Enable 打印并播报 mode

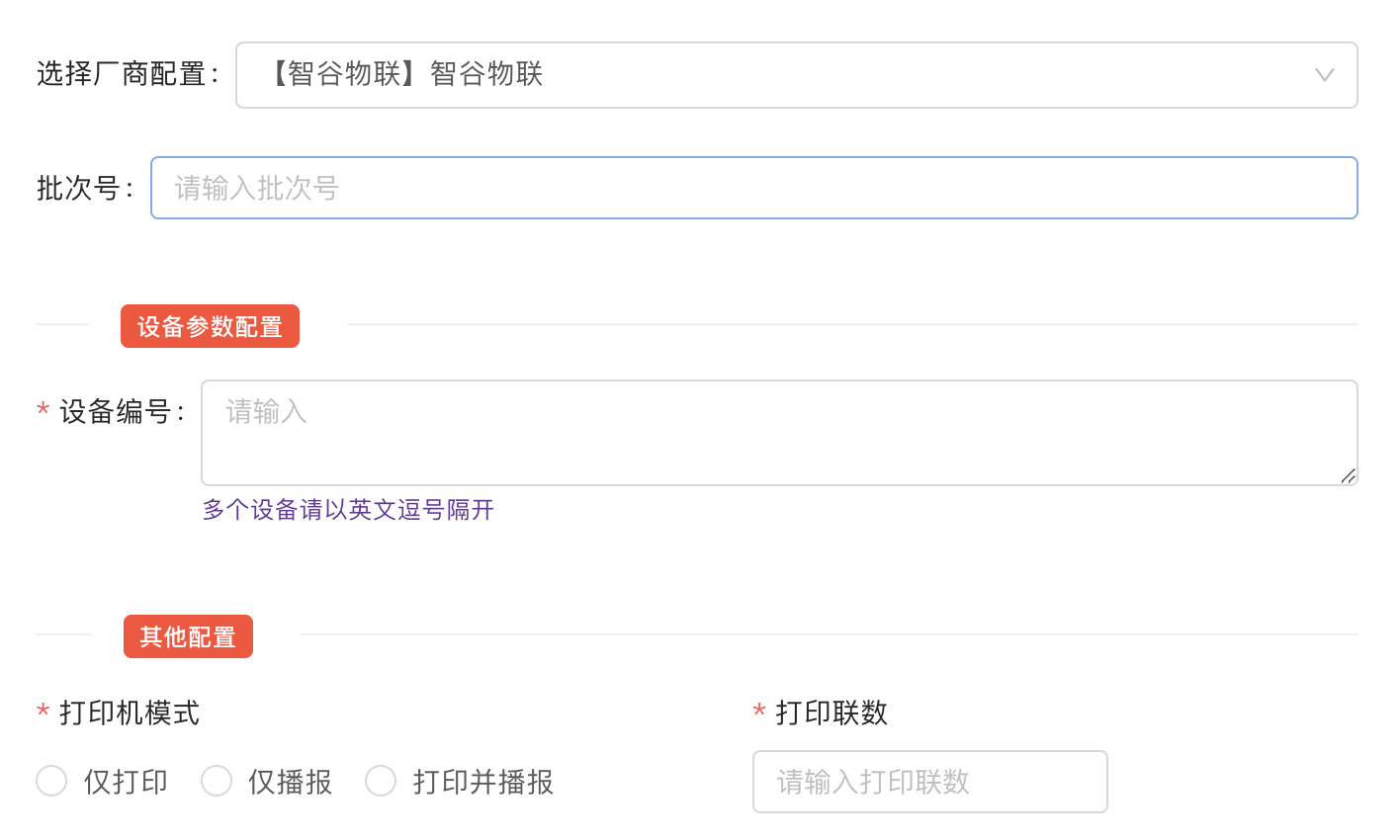(381, 780)
